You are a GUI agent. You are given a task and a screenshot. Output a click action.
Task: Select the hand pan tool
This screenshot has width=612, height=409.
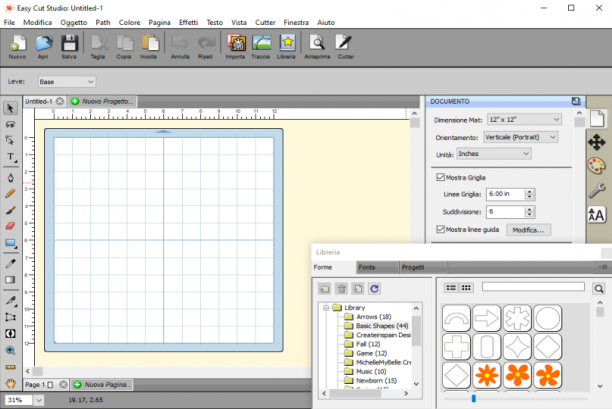point(11,384)
